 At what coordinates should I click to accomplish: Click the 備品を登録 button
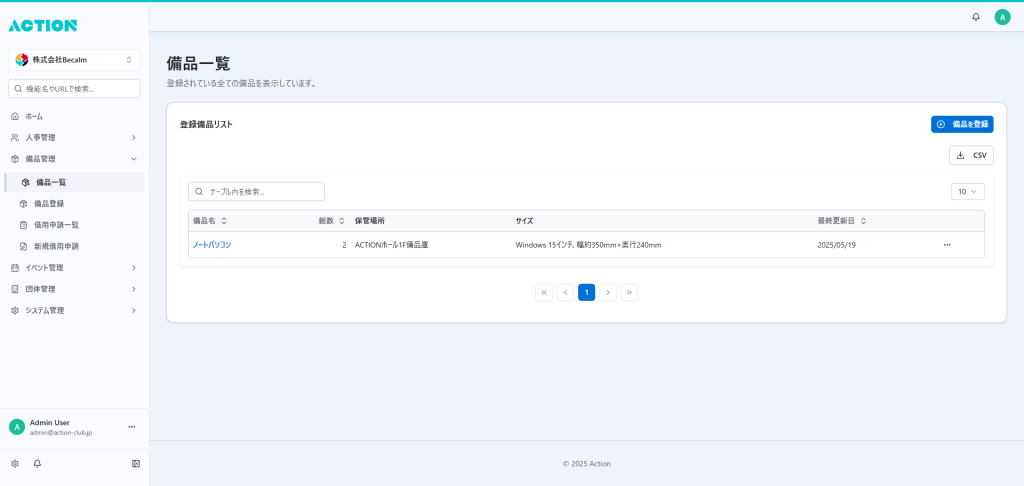pos(962,124)
